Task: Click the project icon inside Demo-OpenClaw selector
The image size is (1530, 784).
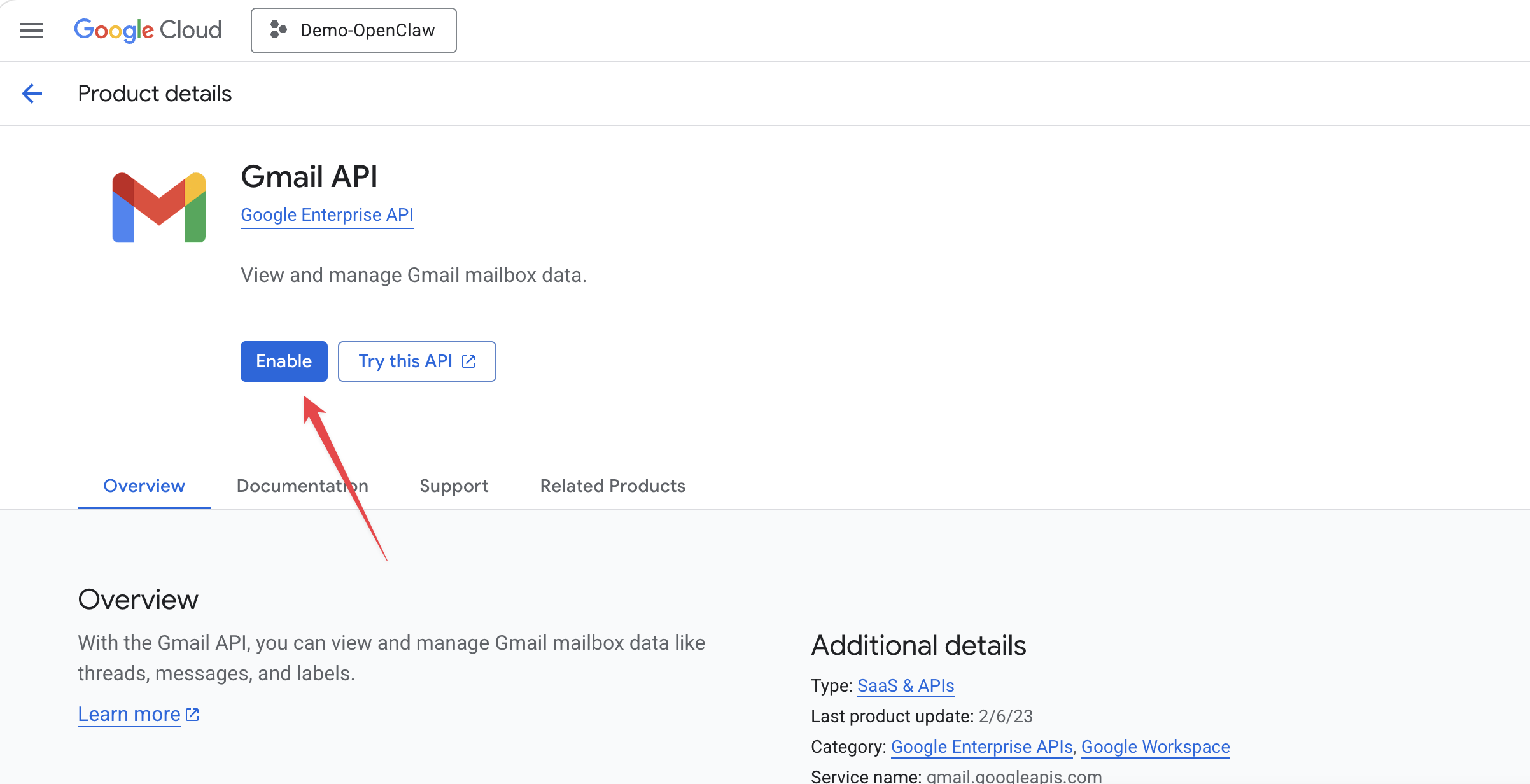Action: pos(278,30)
